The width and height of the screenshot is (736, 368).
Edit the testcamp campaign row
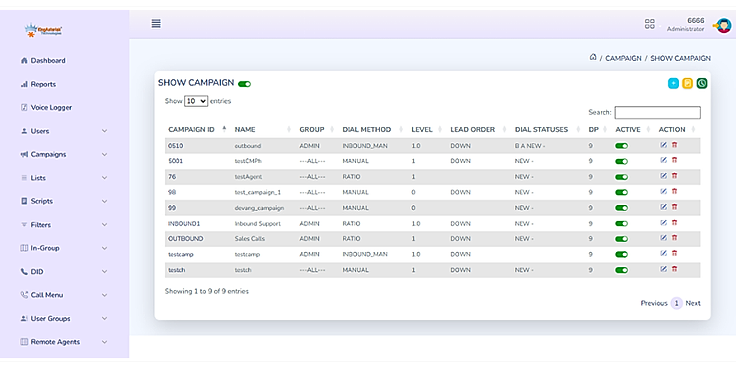[x=663, y=253]
